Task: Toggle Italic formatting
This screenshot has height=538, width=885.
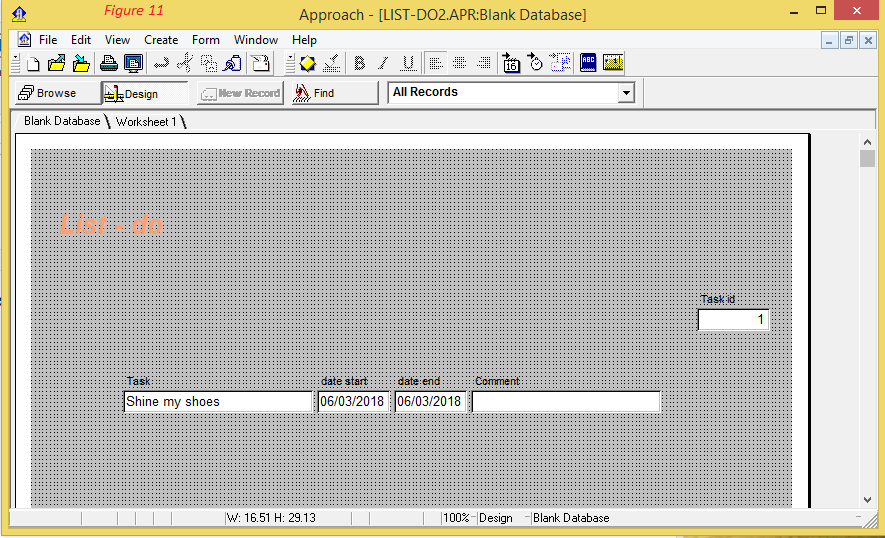Action: tap(383, 63)
